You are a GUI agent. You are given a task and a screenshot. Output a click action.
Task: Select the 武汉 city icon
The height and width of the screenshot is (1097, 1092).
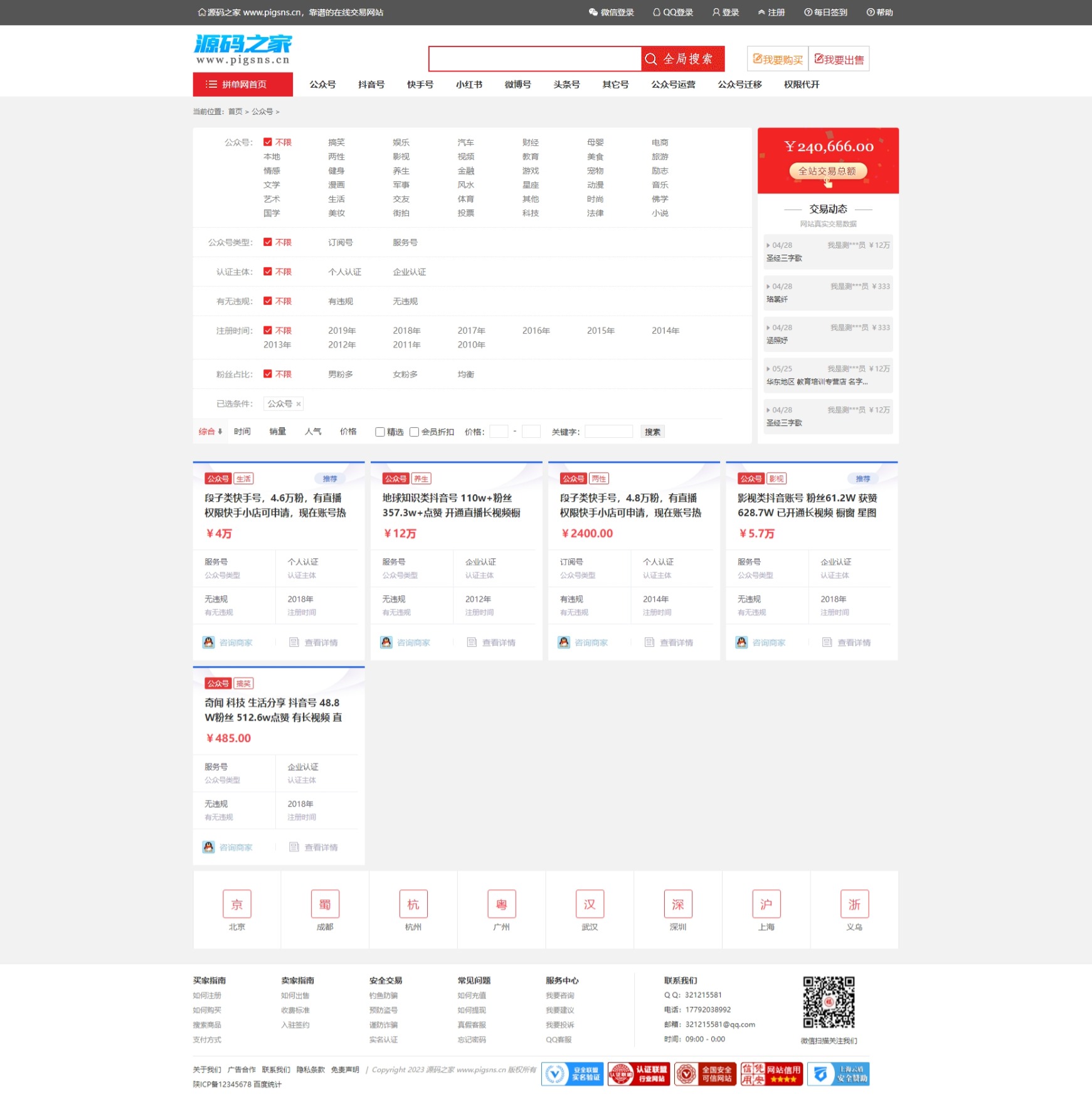(590, 904)
